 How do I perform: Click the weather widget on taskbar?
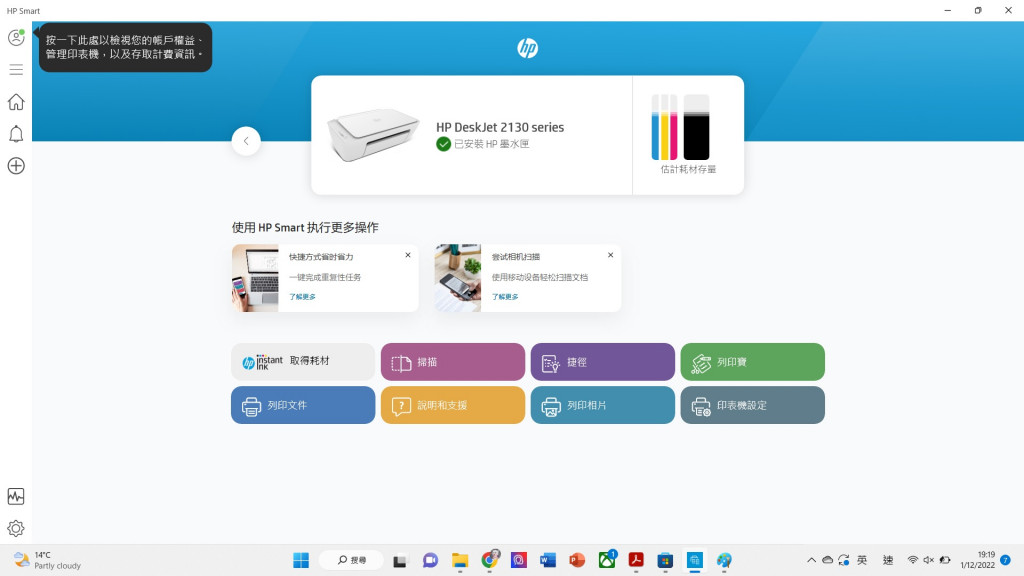(x=48, y=560)
